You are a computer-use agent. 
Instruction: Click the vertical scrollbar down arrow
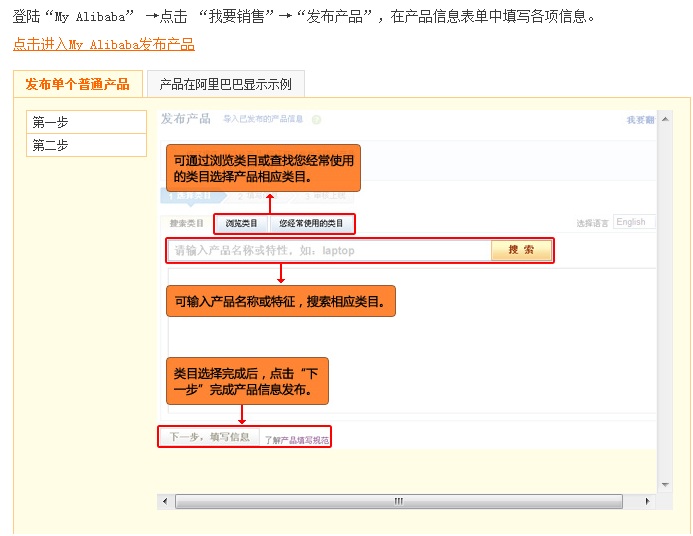[x=665, y=485]
